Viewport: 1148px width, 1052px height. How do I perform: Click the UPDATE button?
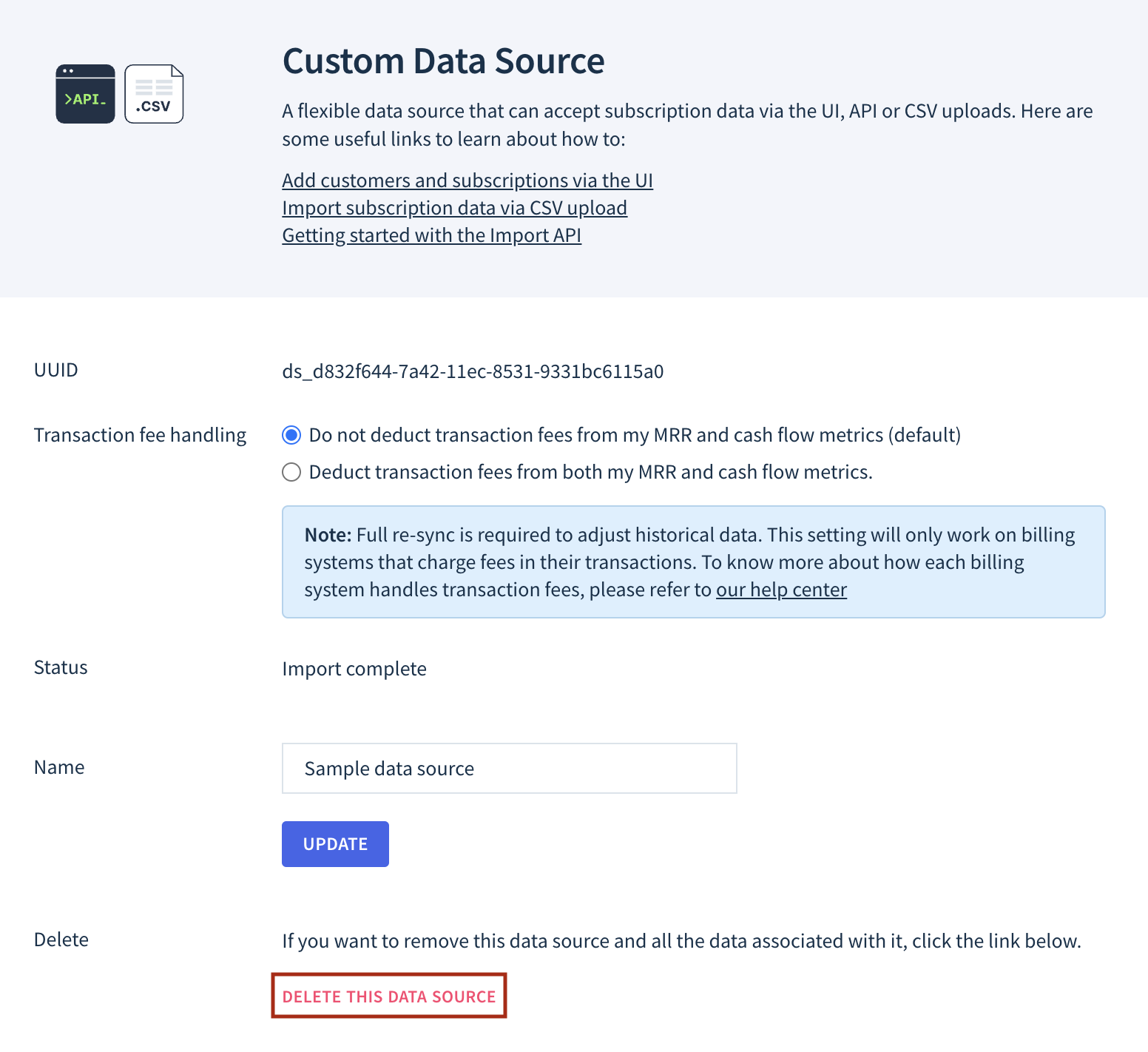click(x=335, y=844)
